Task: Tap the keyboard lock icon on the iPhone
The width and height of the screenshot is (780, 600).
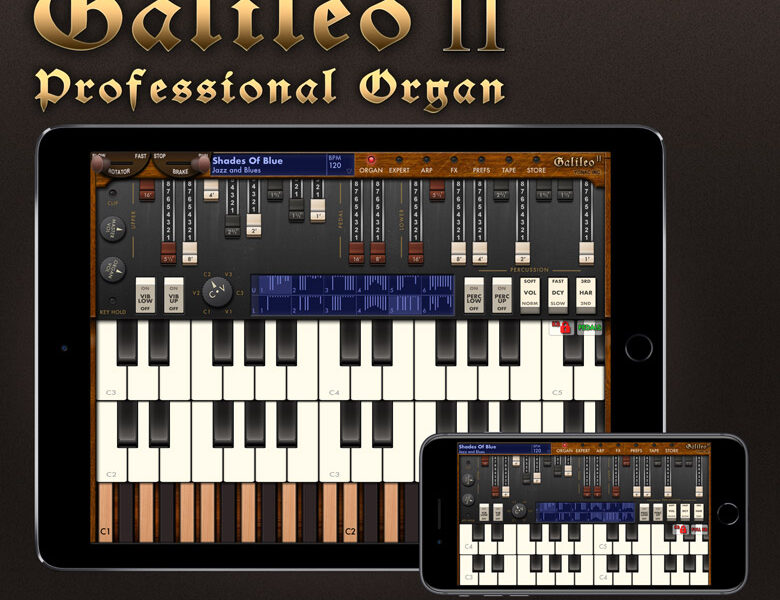Action: coord(680,529)
